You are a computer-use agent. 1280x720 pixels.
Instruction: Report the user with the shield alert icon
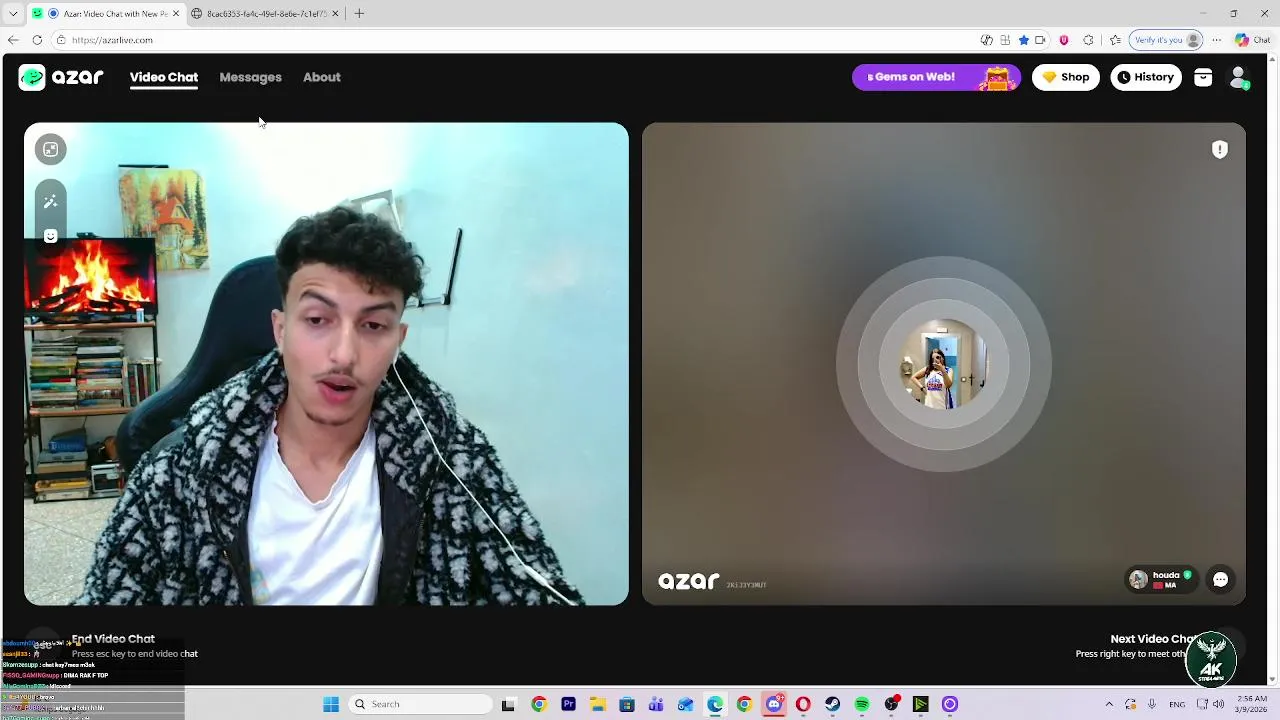click(x=1220, y=149)
